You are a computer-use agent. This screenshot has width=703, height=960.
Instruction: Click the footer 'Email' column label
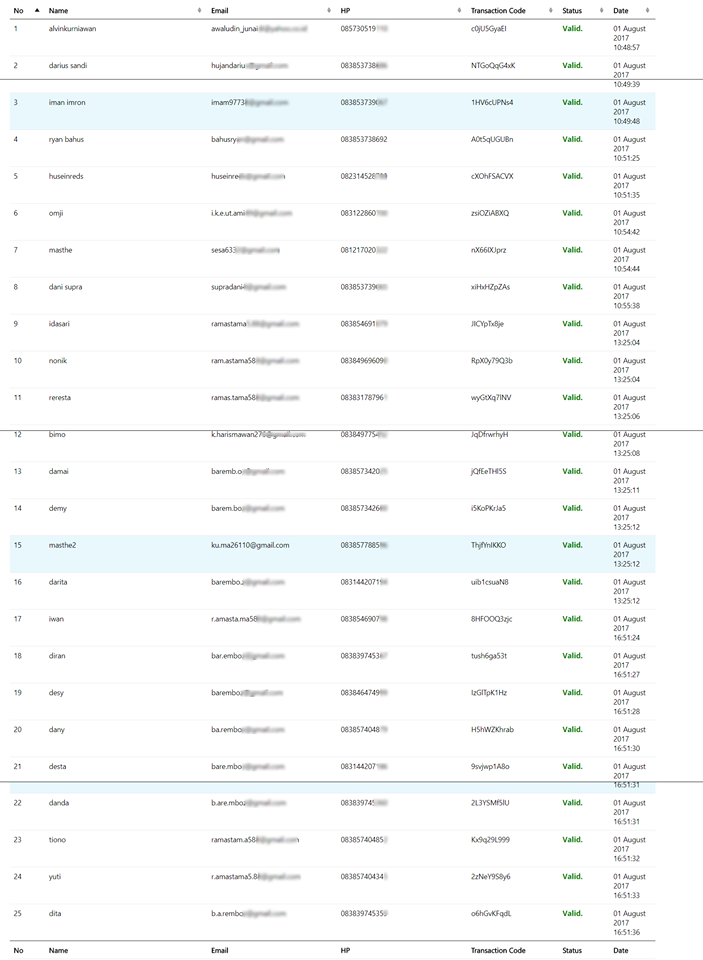click(220, 950)
